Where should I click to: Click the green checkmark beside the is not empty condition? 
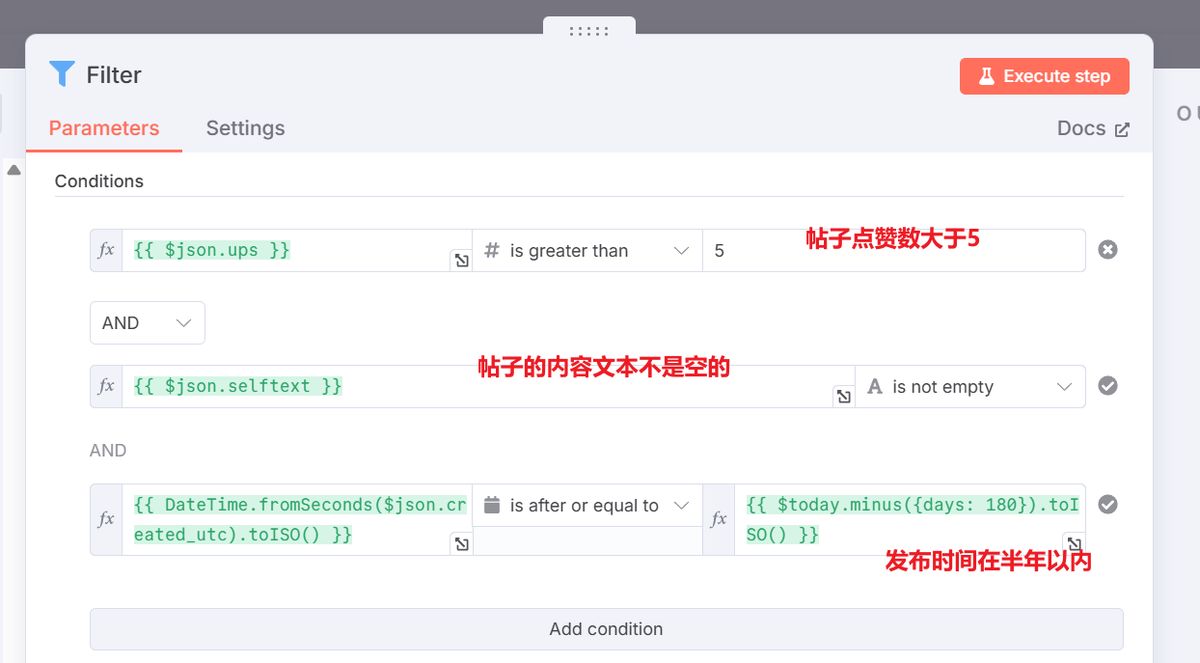tap(1107, 386)
